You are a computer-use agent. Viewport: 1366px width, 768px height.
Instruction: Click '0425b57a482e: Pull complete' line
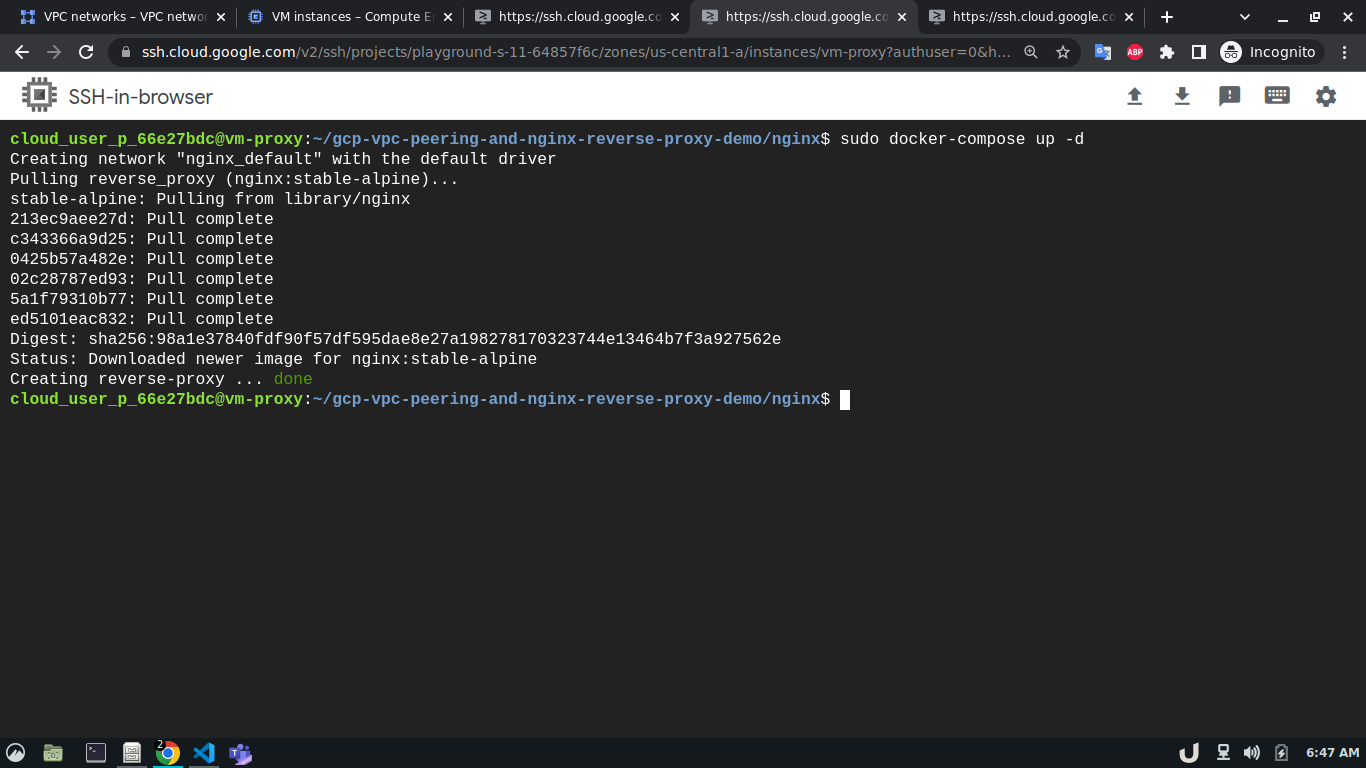(142, 259)
